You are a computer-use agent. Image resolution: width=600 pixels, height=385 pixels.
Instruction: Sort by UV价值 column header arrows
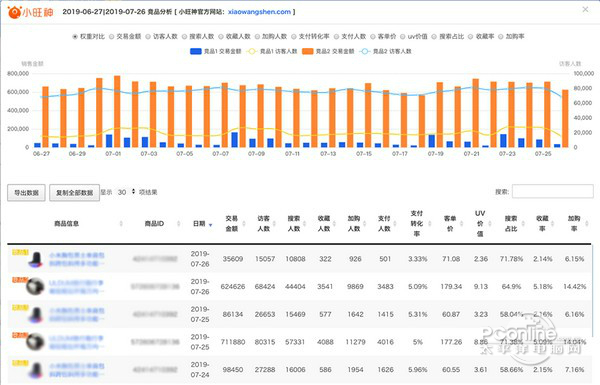[x=491, y=223]
